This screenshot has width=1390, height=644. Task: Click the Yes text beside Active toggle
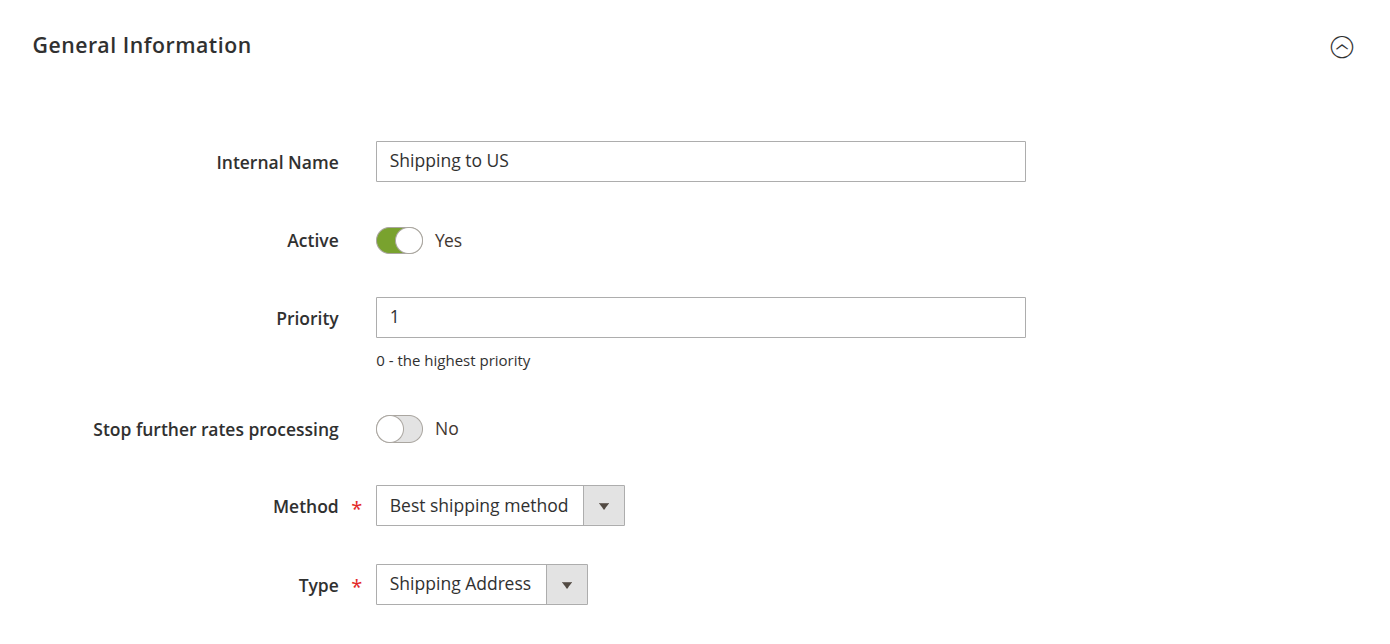(448, 241)
